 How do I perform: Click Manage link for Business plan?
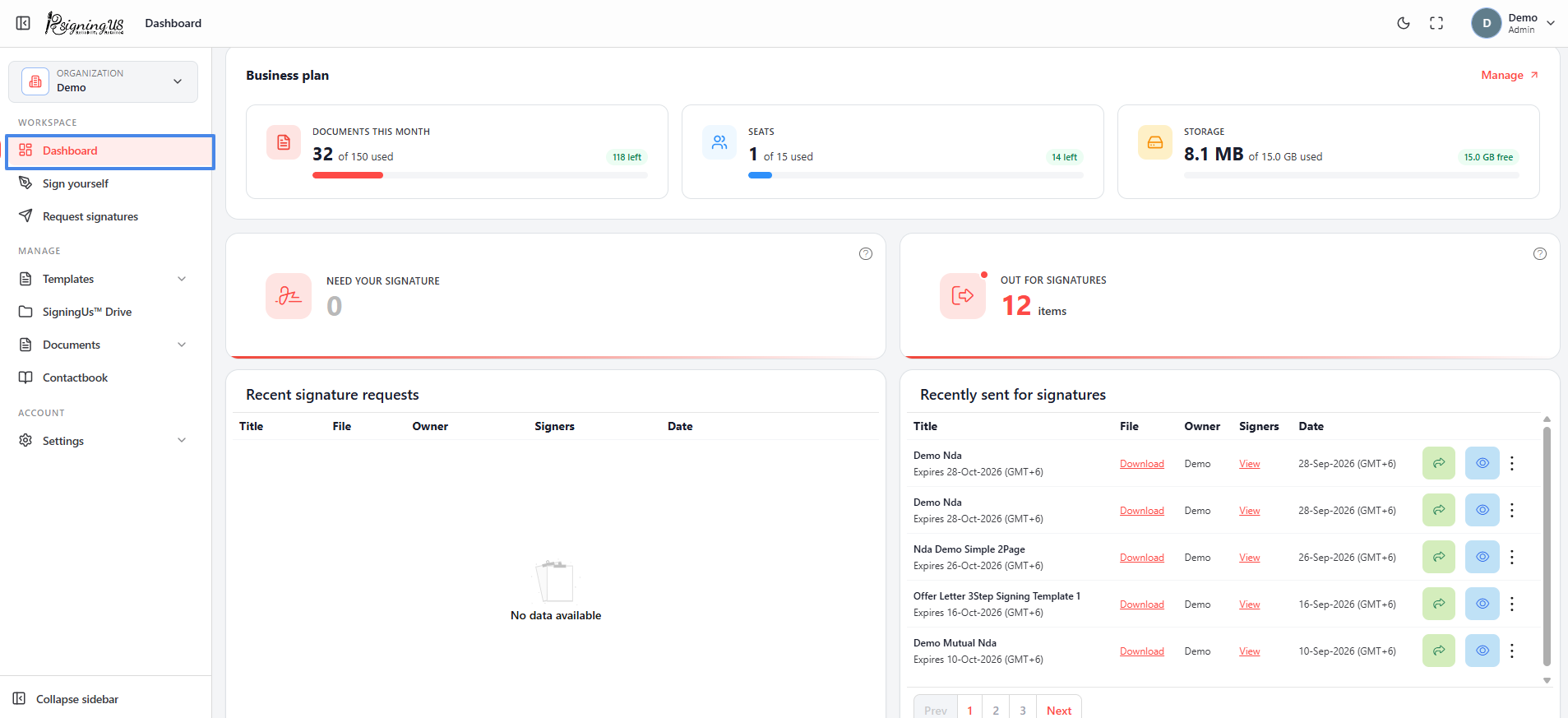point(1510,75)
